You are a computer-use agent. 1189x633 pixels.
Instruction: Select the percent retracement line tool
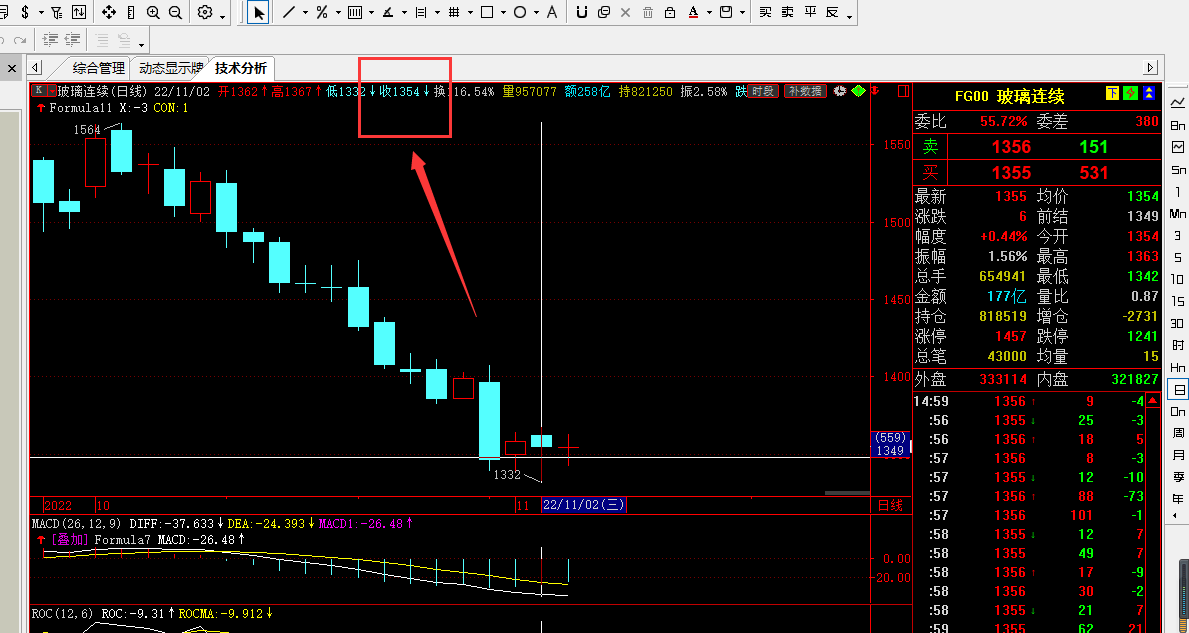click(322, 12)
